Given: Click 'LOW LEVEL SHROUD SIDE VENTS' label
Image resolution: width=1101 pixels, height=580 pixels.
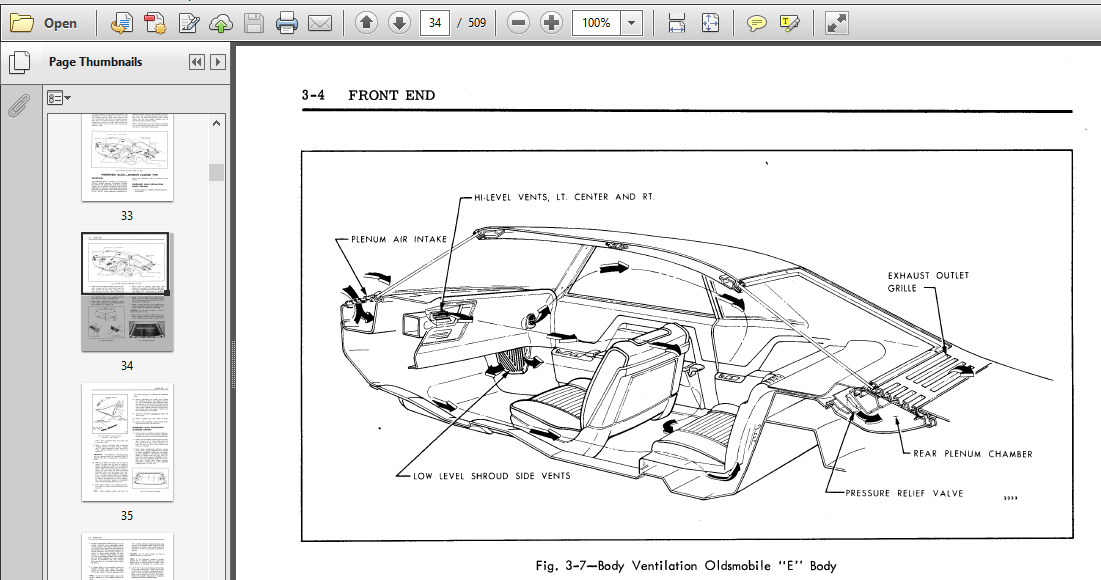Looking at the screenshot, I should point(492,476).
